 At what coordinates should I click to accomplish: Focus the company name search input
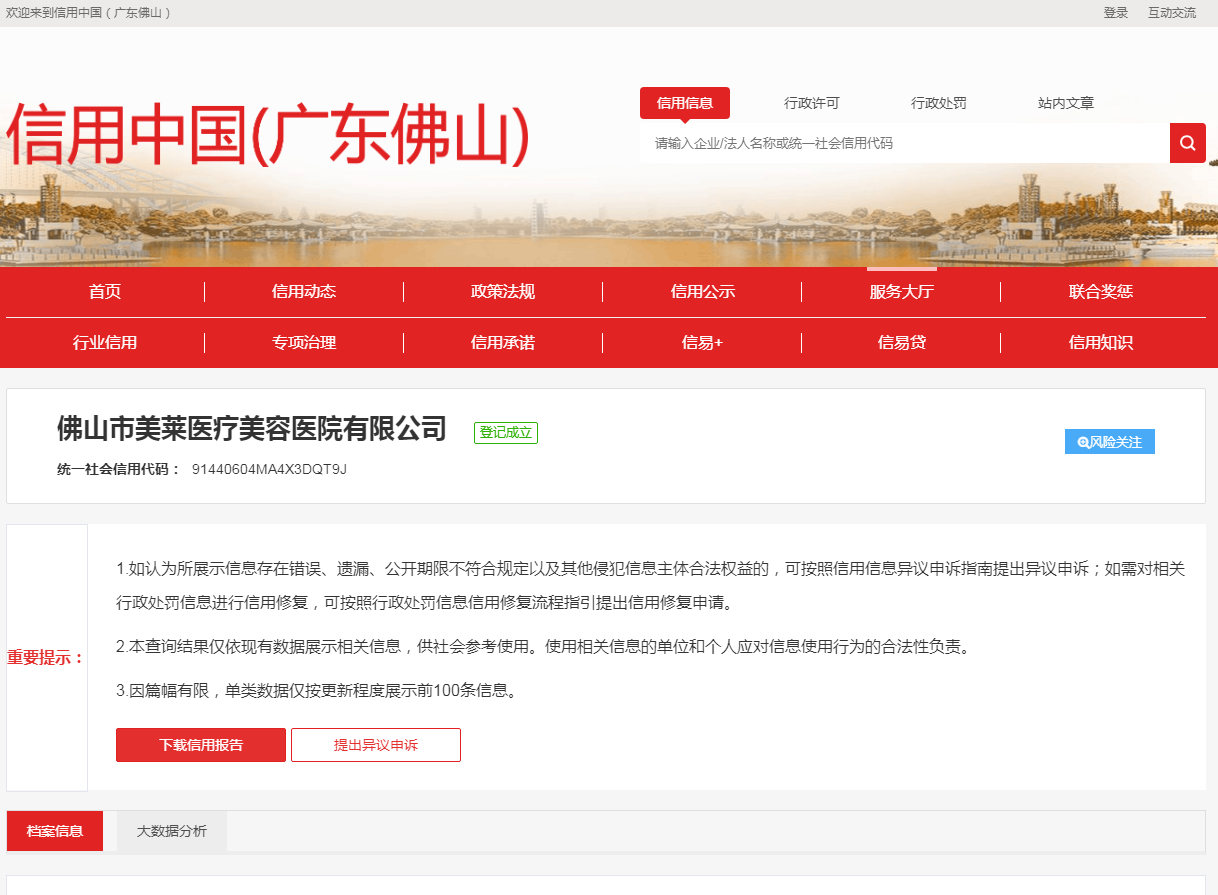(905, 143)
